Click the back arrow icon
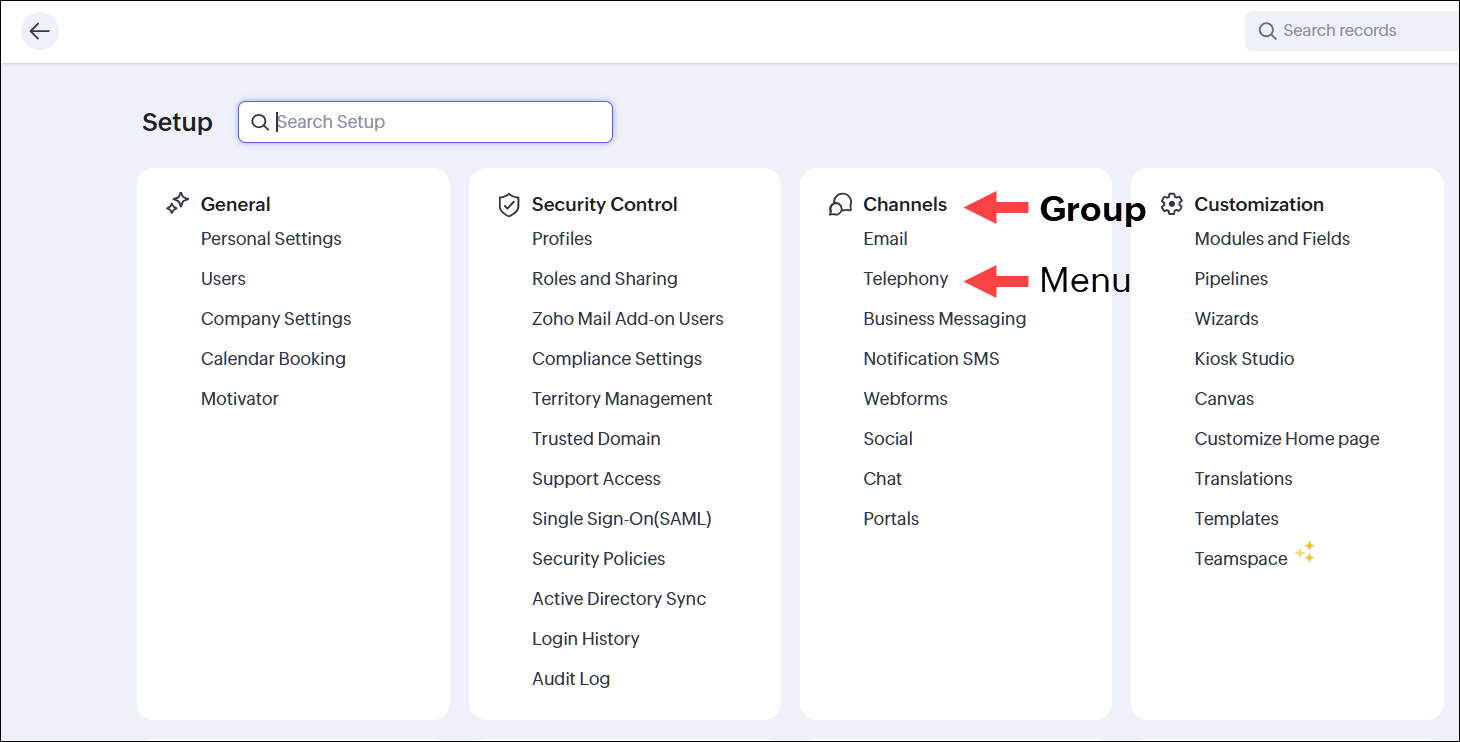 (40, 31)
